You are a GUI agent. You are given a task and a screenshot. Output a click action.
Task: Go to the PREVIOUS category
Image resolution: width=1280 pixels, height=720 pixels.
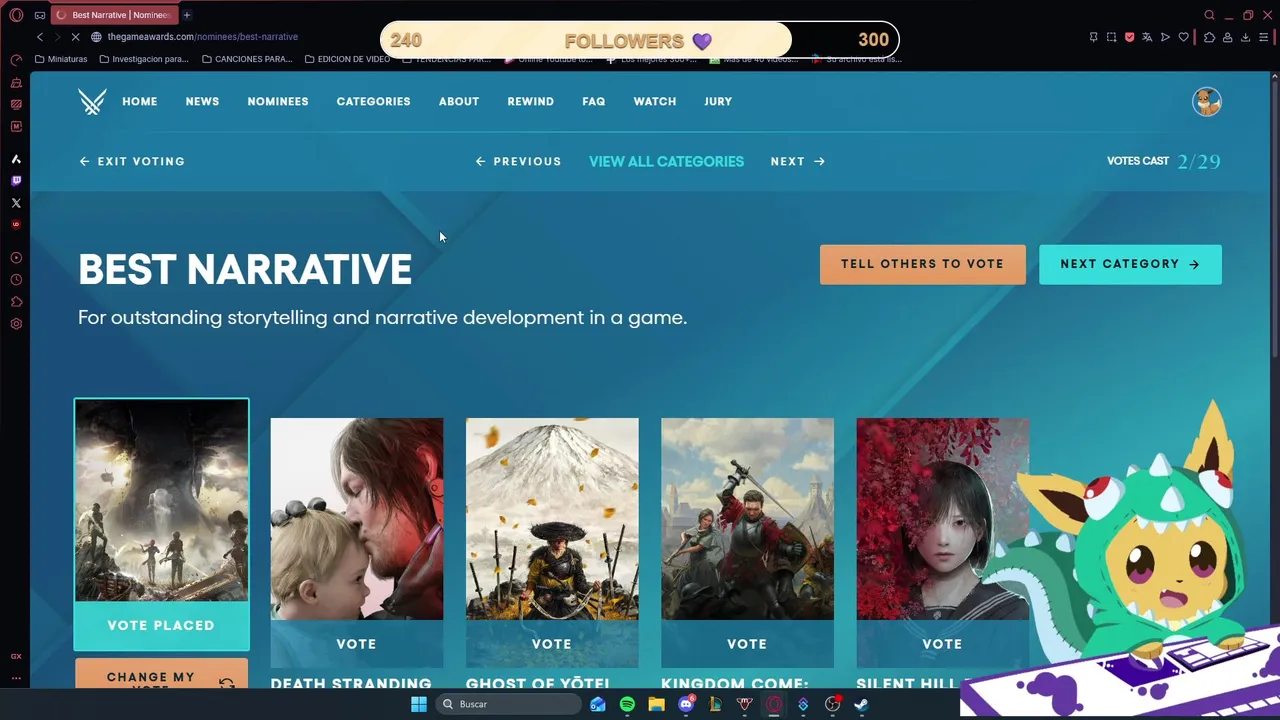coord(518,161)
